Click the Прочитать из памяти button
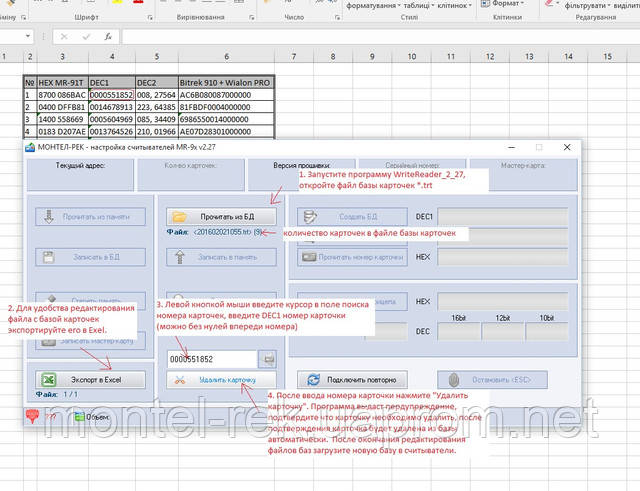640x491 pixels. 91,217
